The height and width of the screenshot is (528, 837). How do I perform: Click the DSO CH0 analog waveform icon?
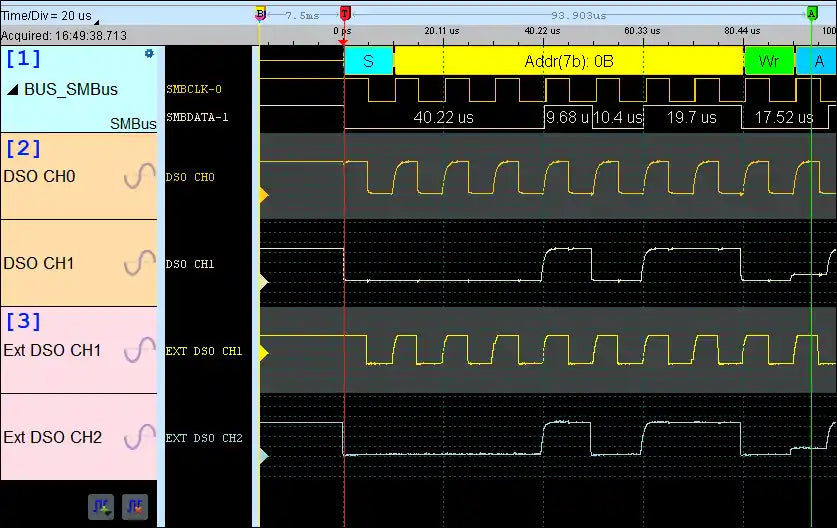[x=139, y=176]
